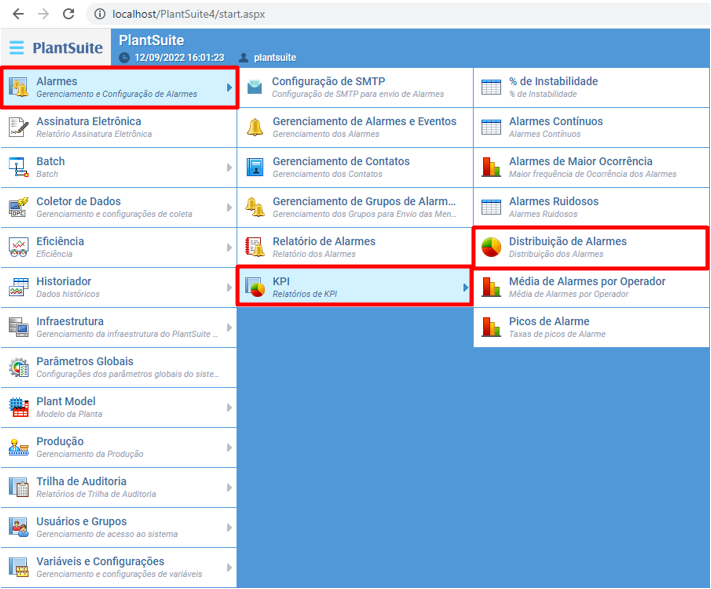The width and height of the screenshot is (711, 589).
Task: Click the Relatório de Alarmes title
Action: tap(324, 241)
